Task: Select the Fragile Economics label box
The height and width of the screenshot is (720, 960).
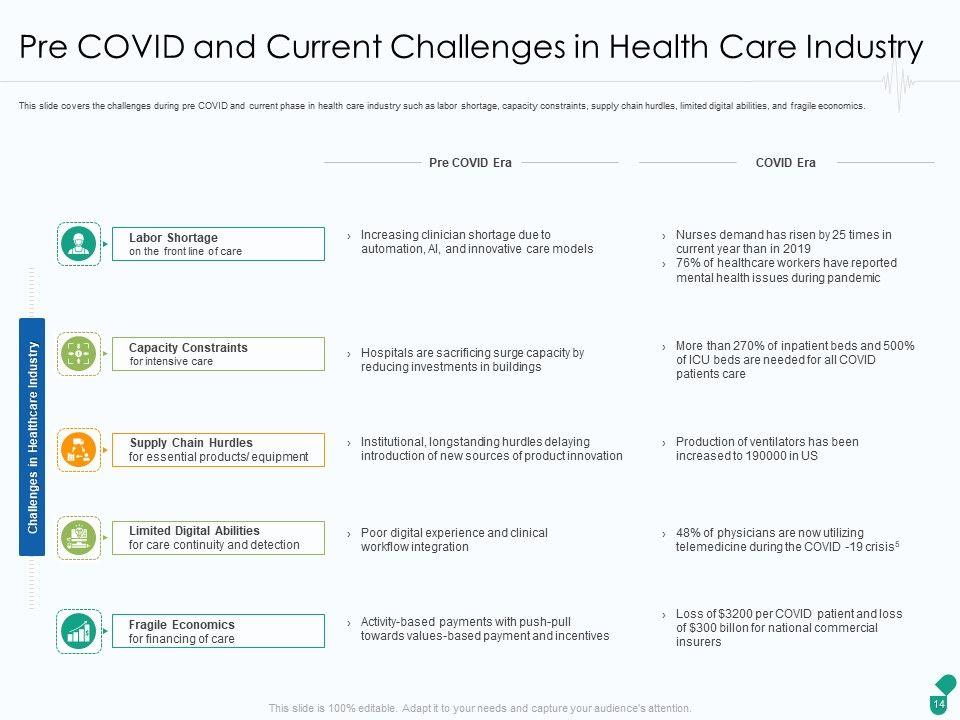Action: click(218, 631)
